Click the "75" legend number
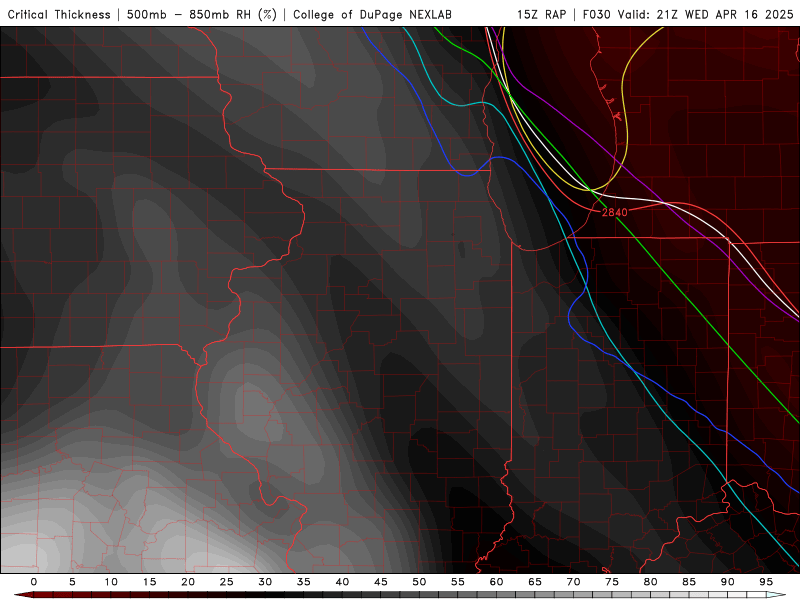Image resolution: width=800 pixels, height=600 pixels. (x=611, y=582)
